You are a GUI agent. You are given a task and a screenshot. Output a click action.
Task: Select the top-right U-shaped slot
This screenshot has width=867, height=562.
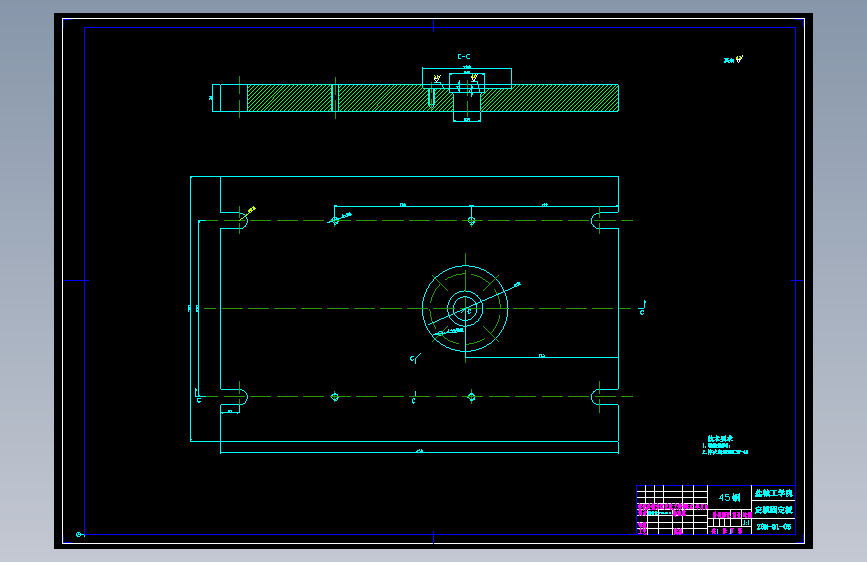point(604,221)
